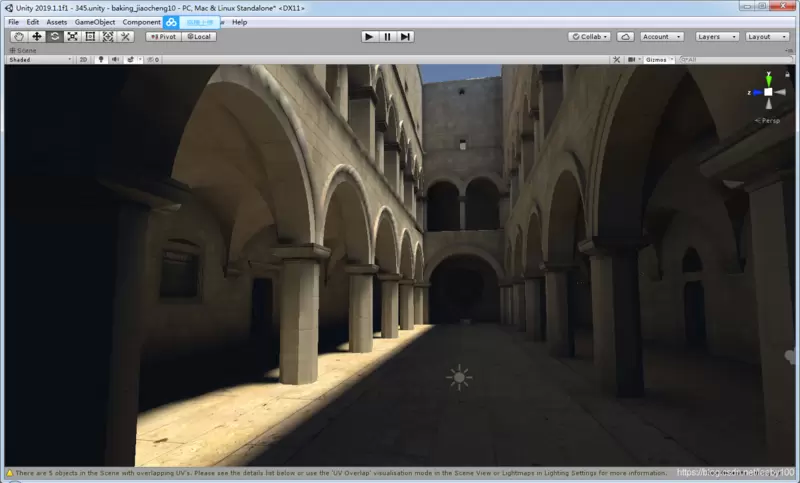The width and height of the screenshot is (800, 483).
Task: Open the GameObject menu
Action: click(x=95, y=22)
